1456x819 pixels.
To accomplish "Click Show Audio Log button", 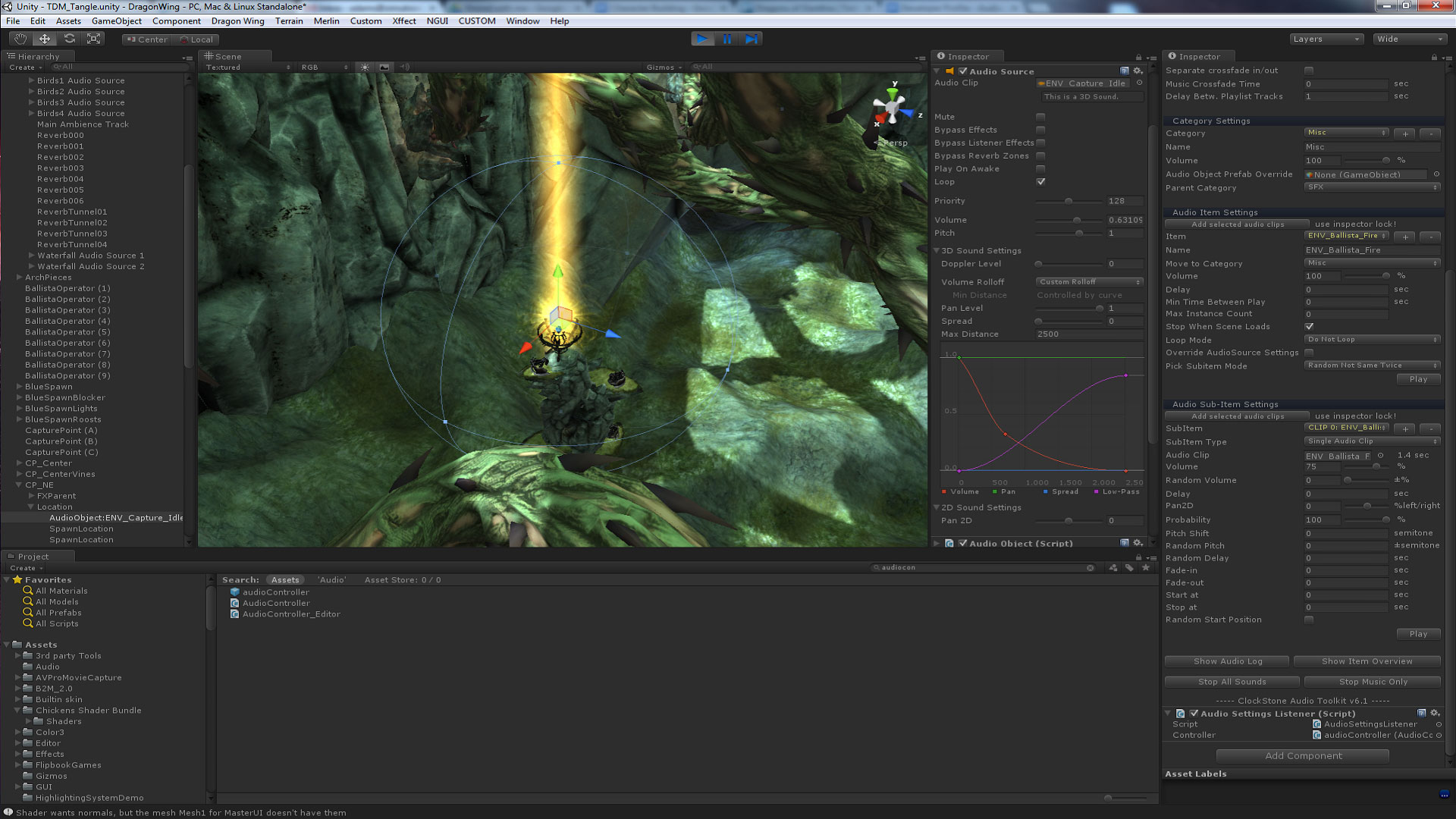I will (x=1227, y=661).
